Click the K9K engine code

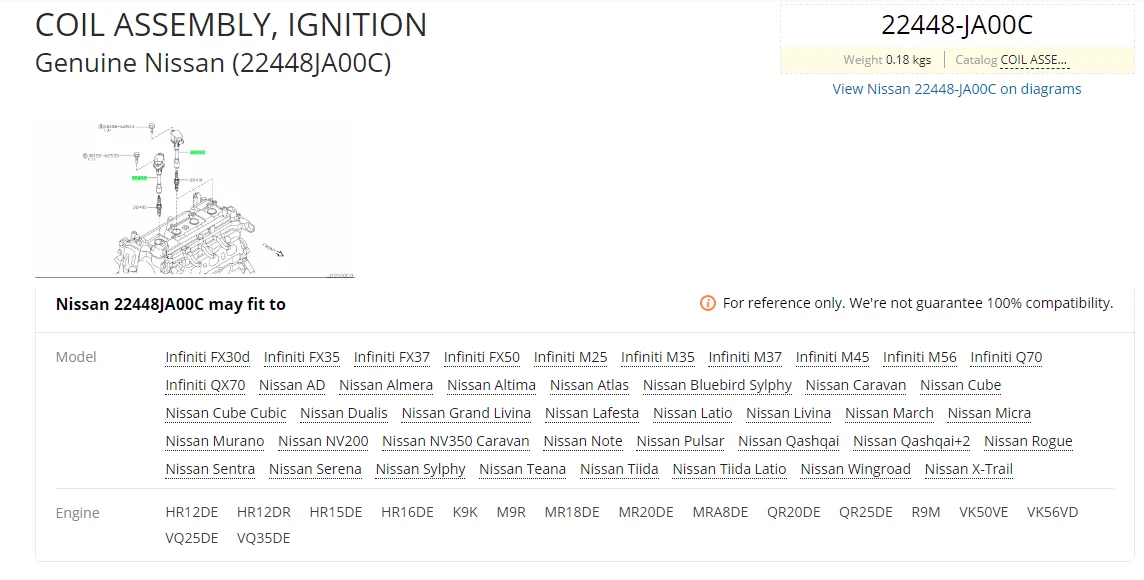pos(465,512)
